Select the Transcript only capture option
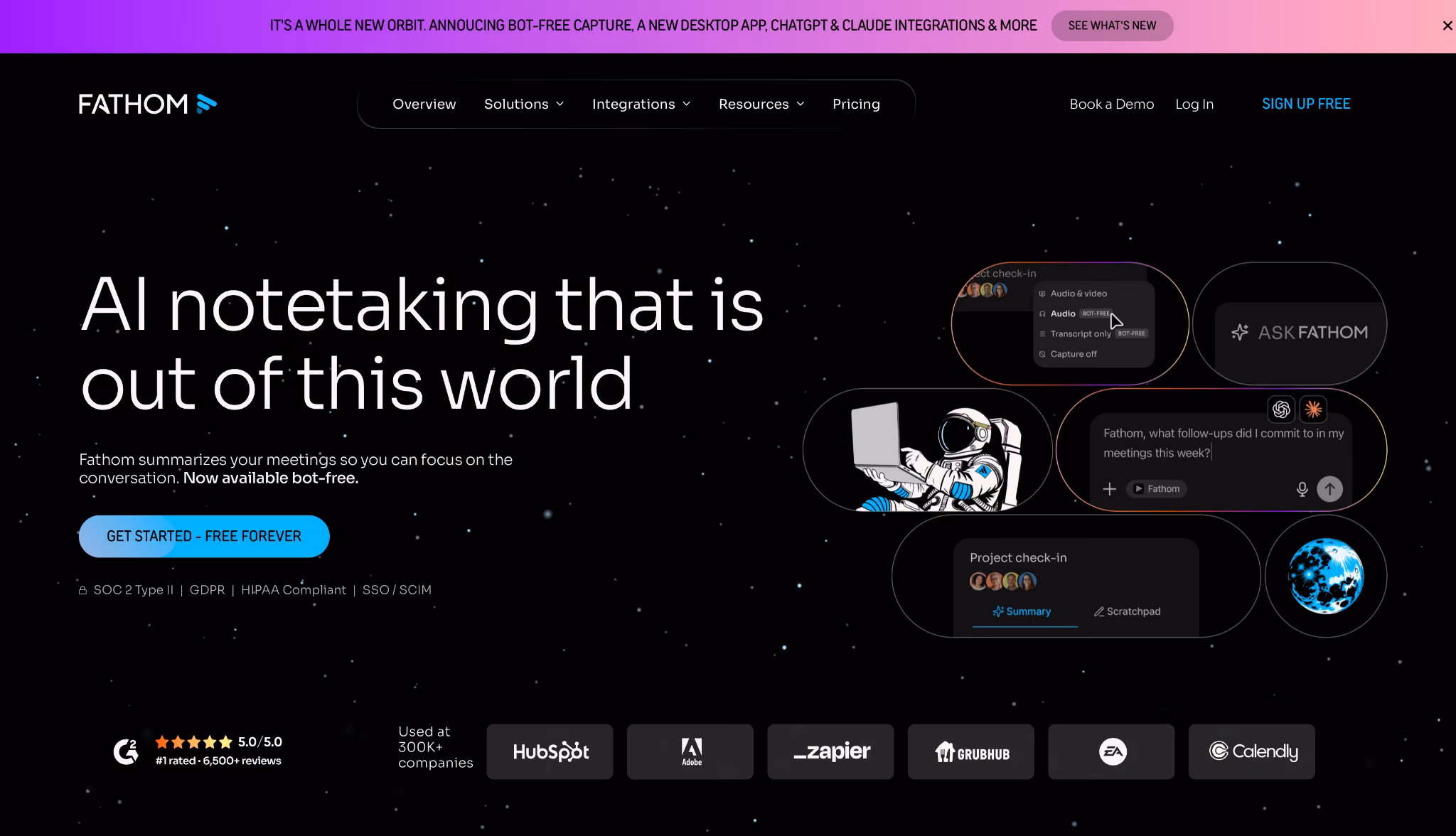This screenshot has width=1456, height=836. pos(1093,333)
